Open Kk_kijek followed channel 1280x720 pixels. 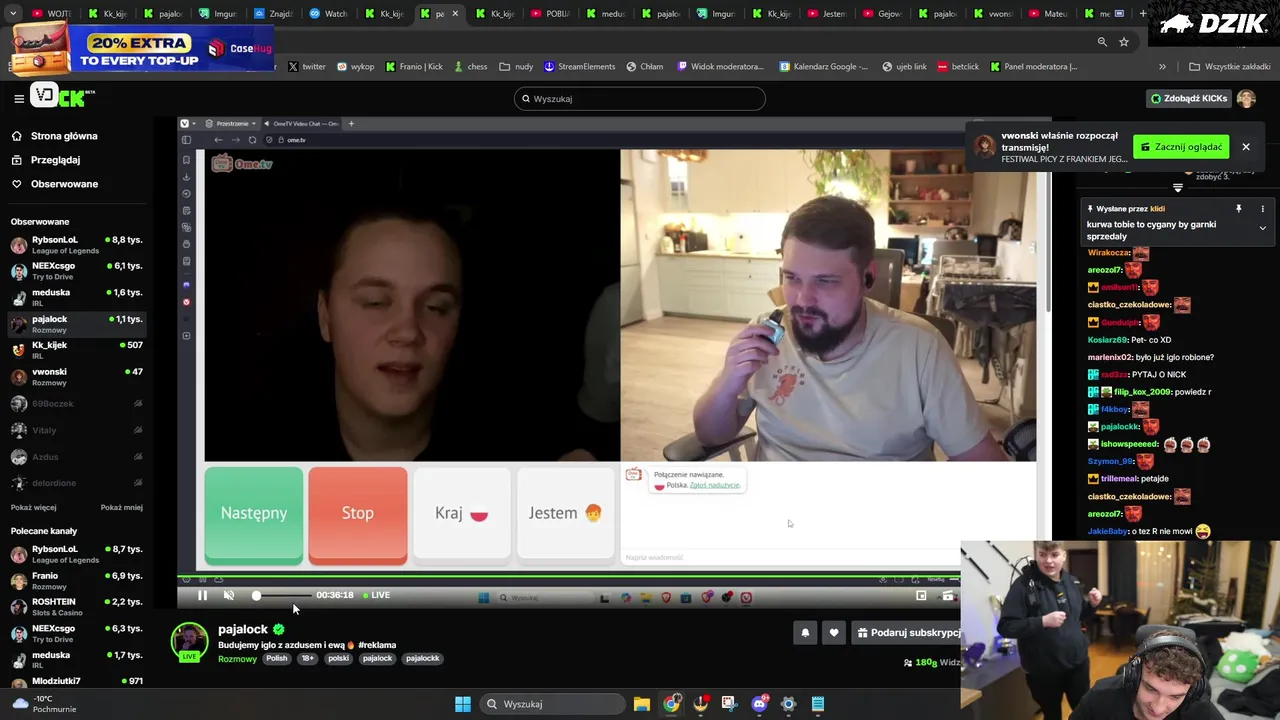point(76,350)
